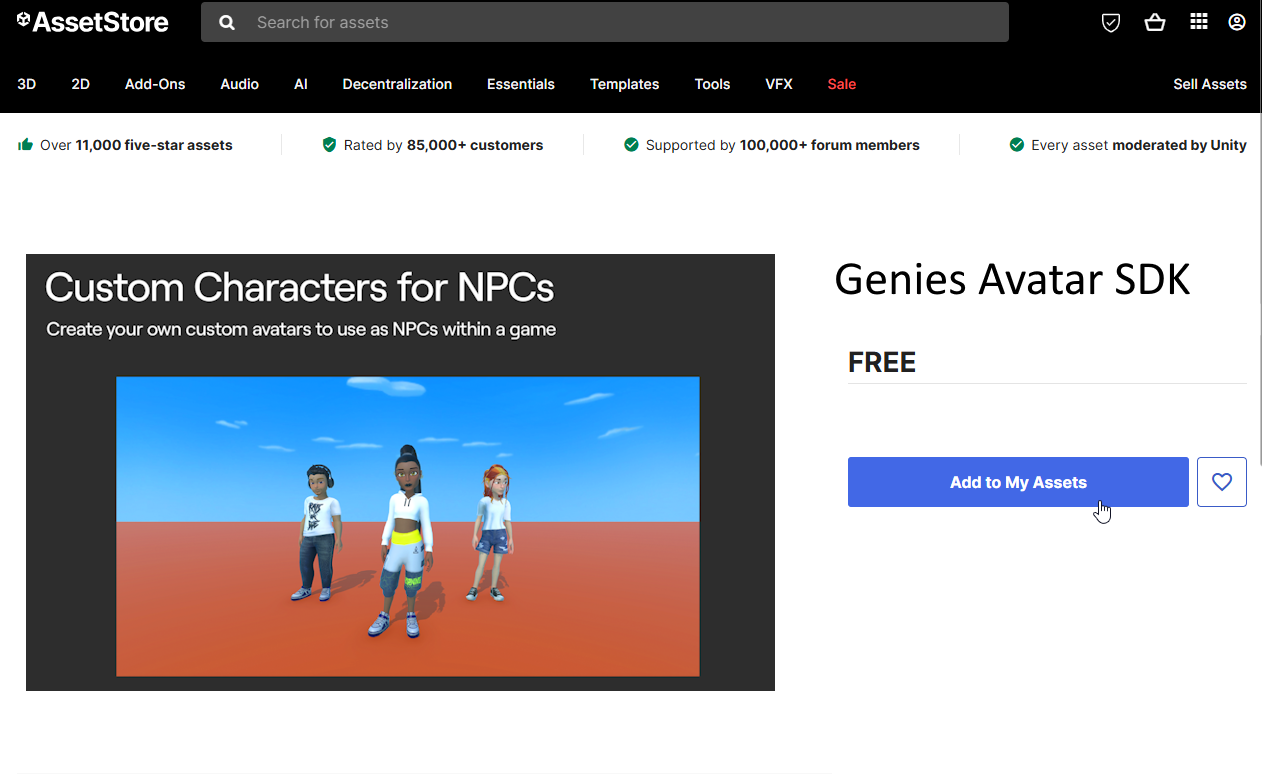Image resolution: width=1262 pixels, height=774 pixels.
Task: Open the Audio category
Action: [239, 84]
